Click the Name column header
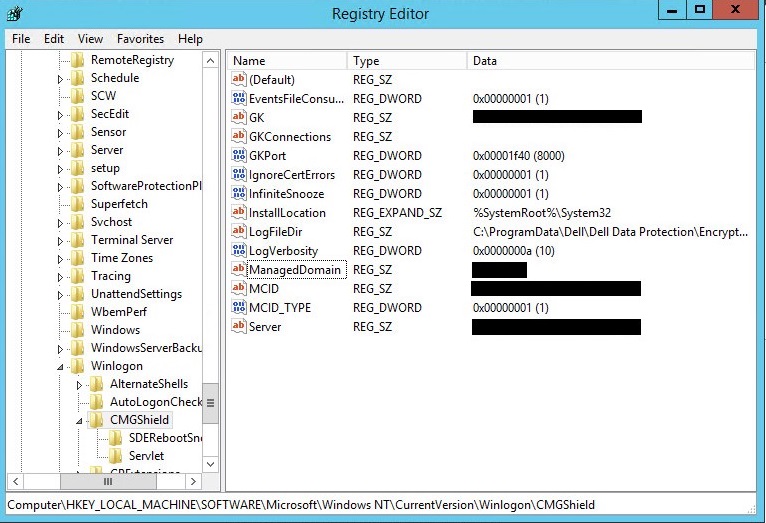 (287, 61)
